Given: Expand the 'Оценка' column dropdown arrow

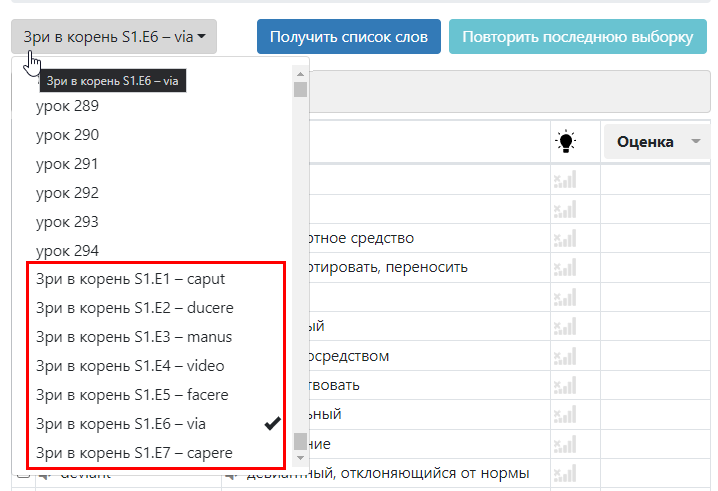Looking at the screenshot, I should 696,142.
